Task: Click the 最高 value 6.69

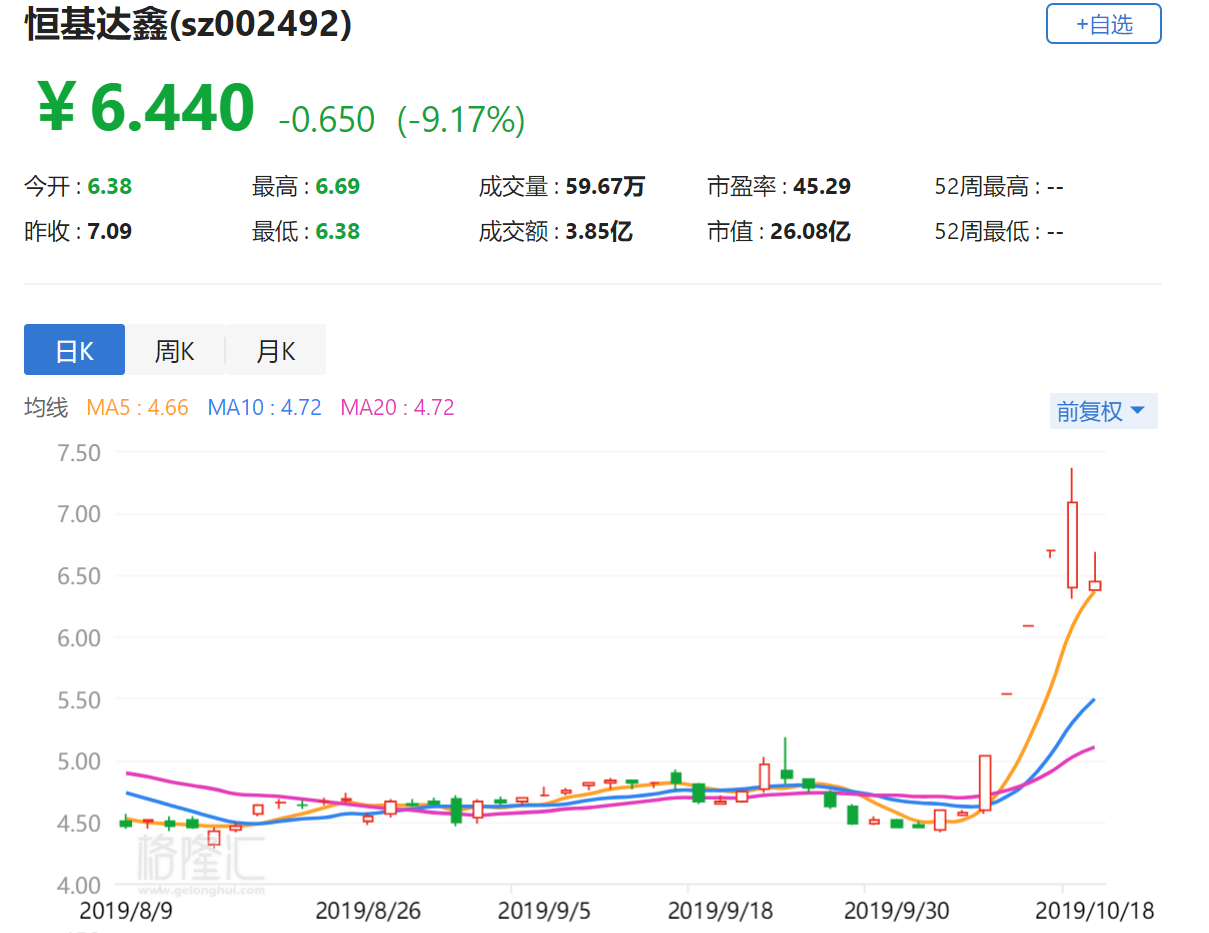Action: pyautogui.click(x=338, y=186)
